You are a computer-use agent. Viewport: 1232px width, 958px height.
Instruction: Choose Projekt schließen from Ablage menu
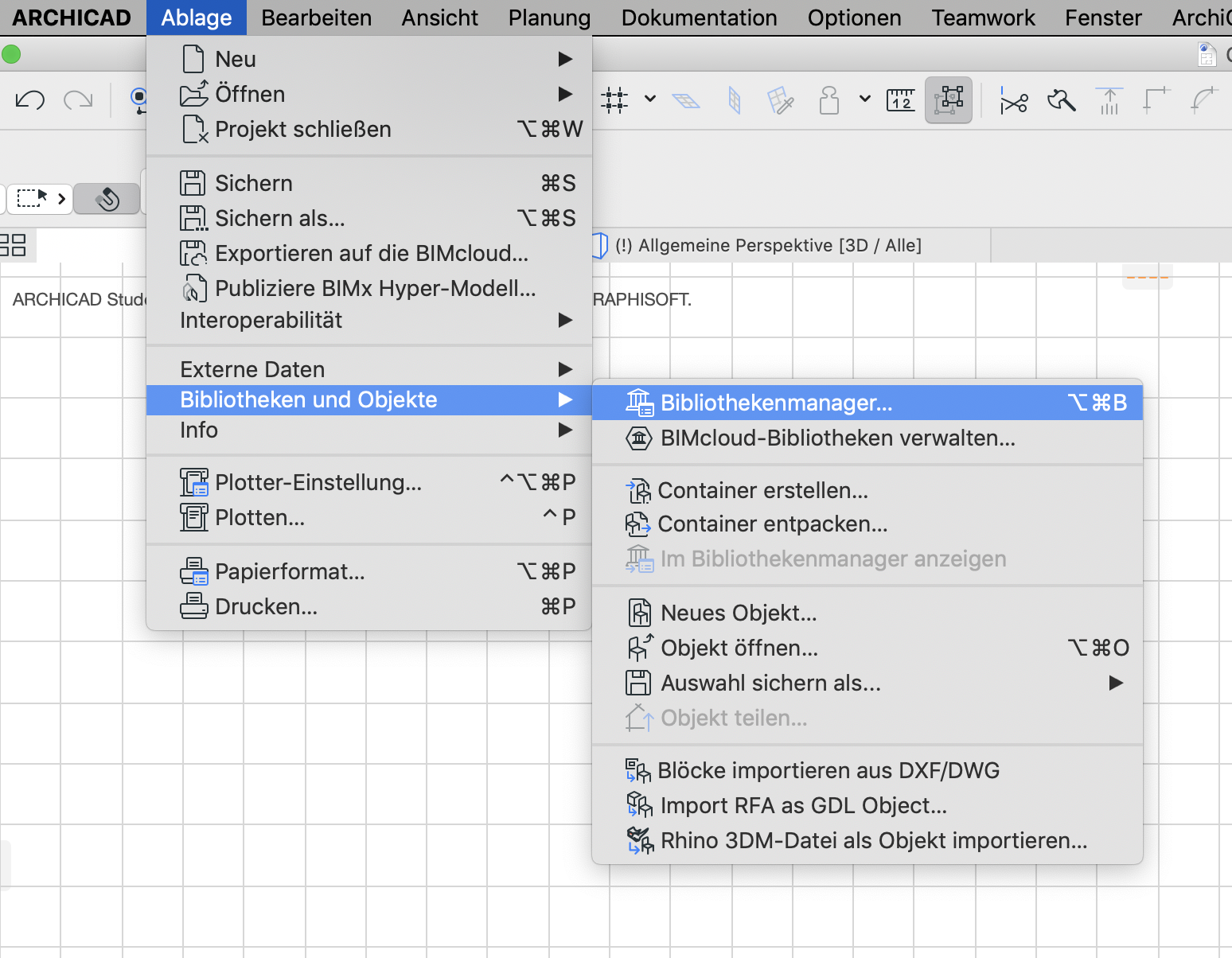pos(369,129)
